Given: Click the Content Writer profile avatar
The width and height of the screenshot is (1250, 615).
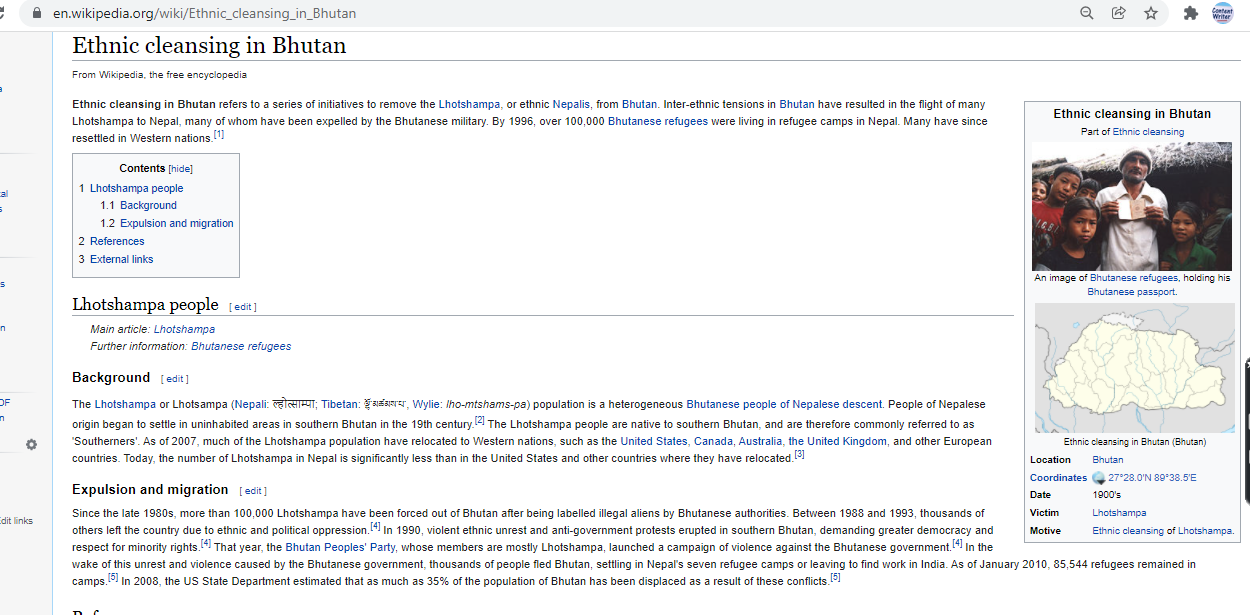Looking at the screenshot, I should click(x=1222, y=13).
